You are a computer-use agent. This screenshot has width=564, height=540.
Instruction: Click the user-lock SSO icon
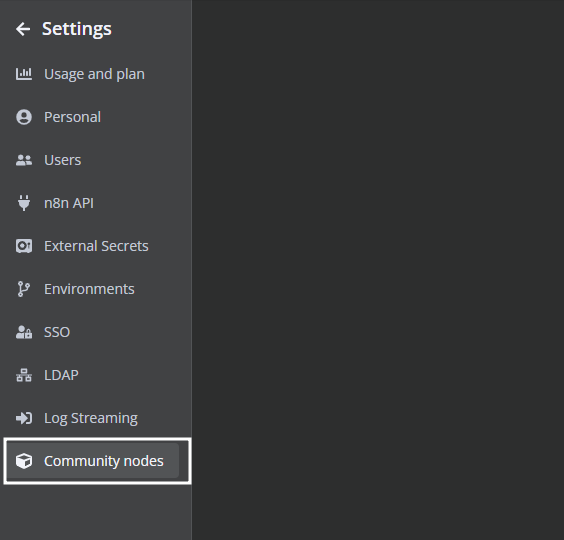tap(24, 332)
